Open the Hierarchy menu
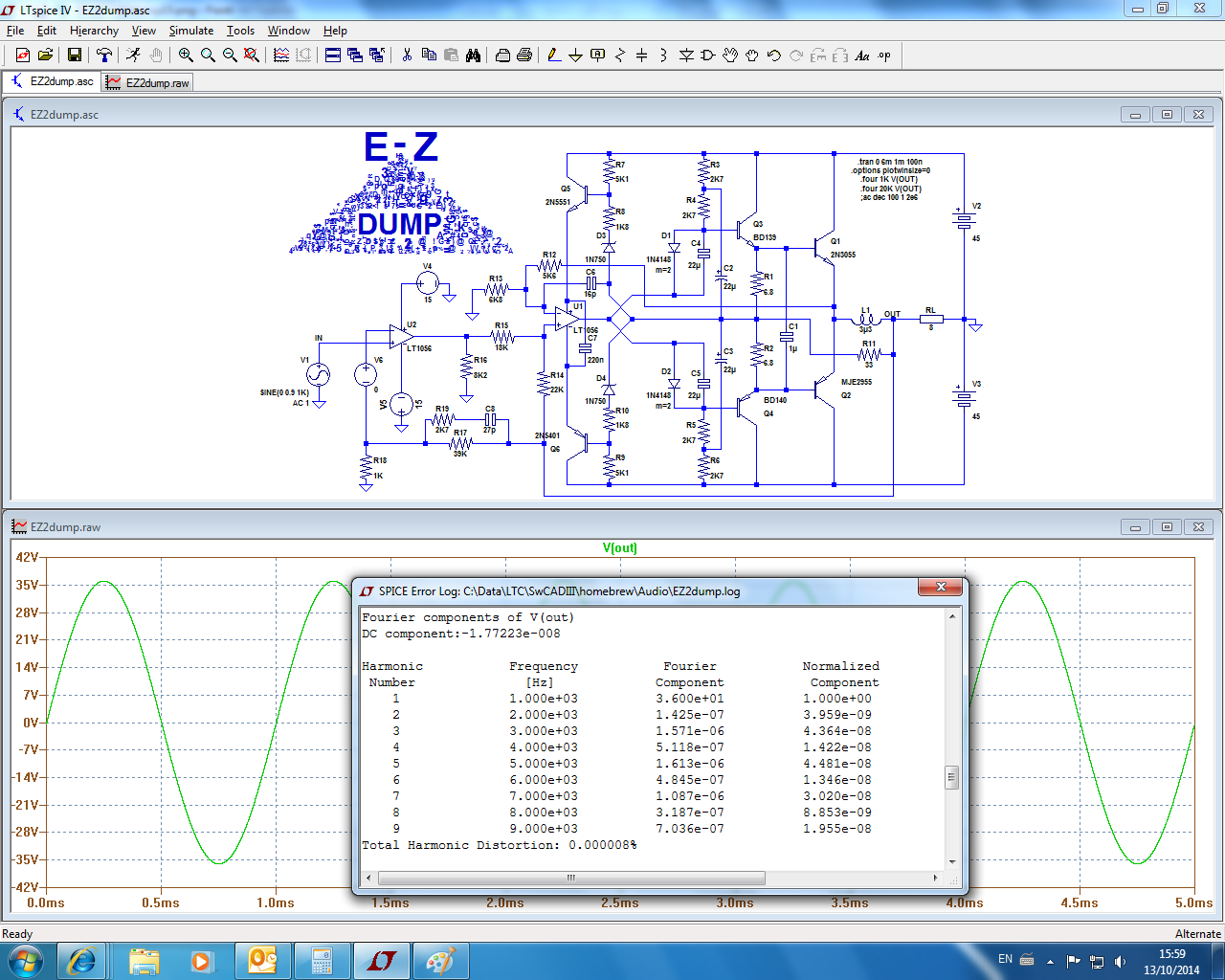Viewport: 1225px width, 980px height. (x=94, y=31)
